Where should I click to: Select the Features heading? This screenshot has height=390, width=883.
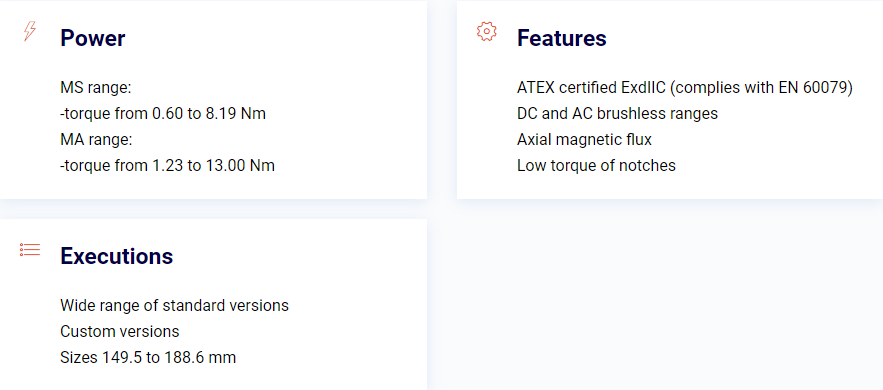(x=561, y=38)
